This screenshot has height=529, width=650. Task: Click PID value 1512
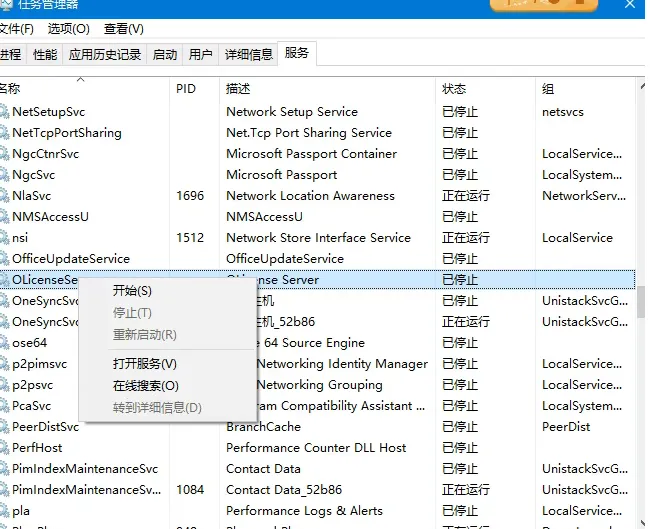pos(190,238)
